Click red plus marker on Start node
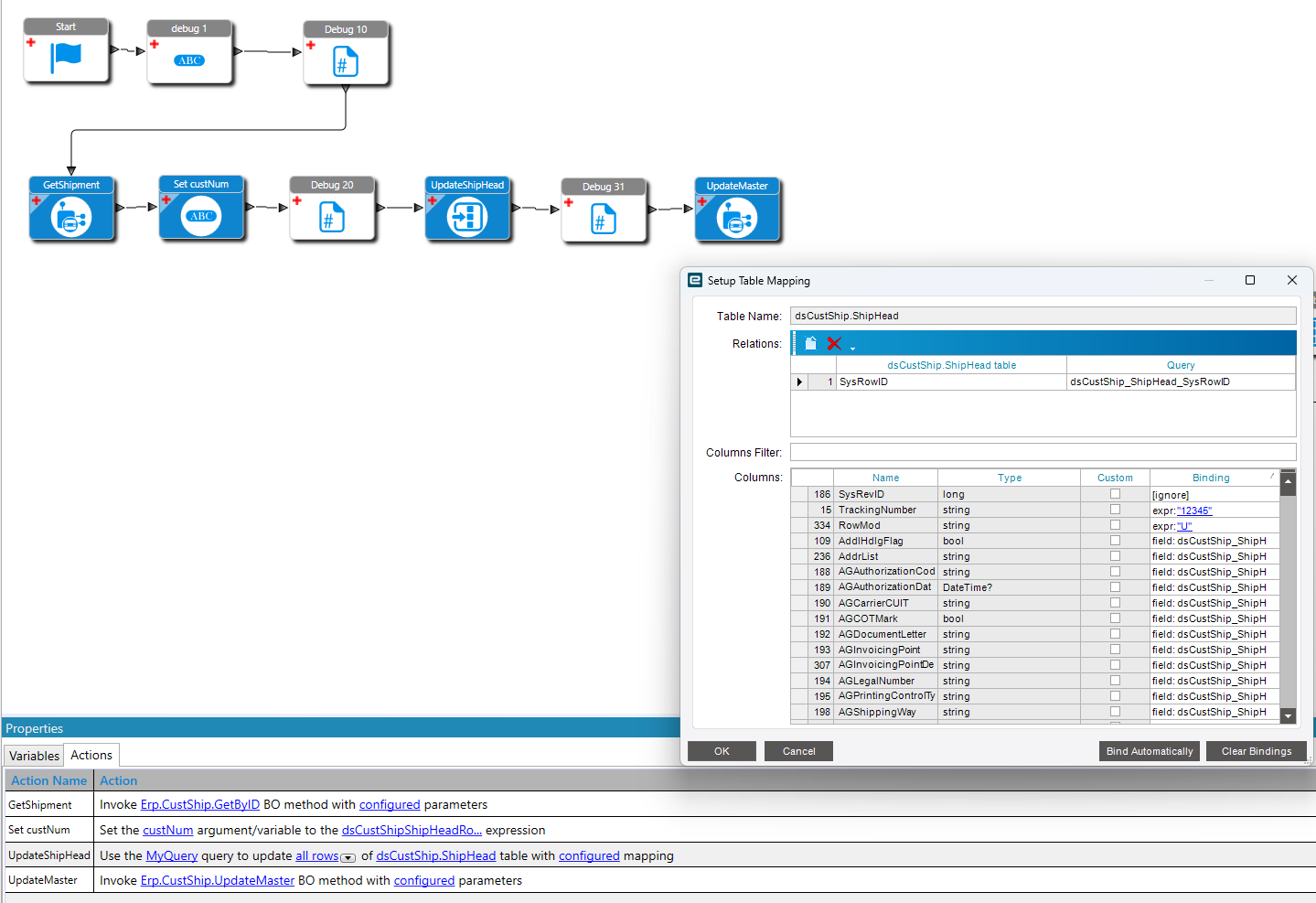Screen dimensions: 1316x903 31,42
